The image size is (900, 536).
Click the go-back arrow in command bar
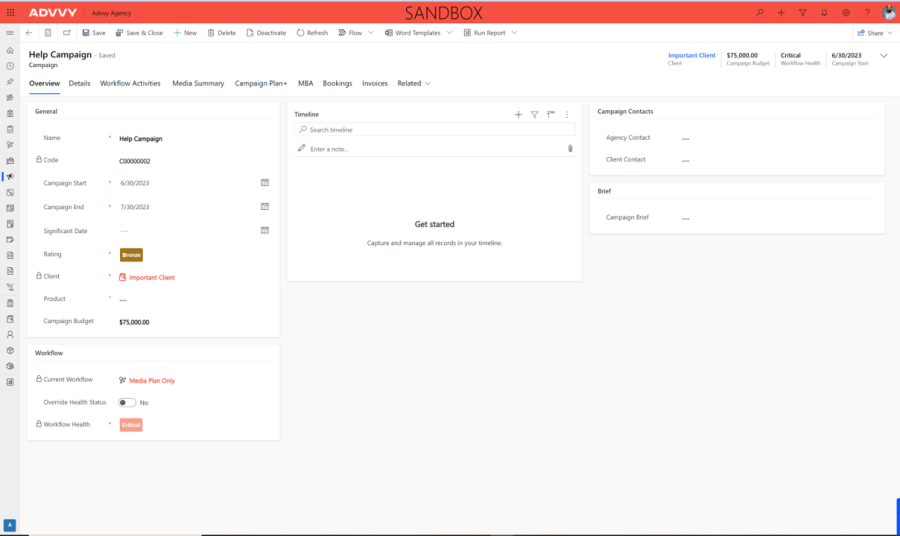[x=29, y=33]
